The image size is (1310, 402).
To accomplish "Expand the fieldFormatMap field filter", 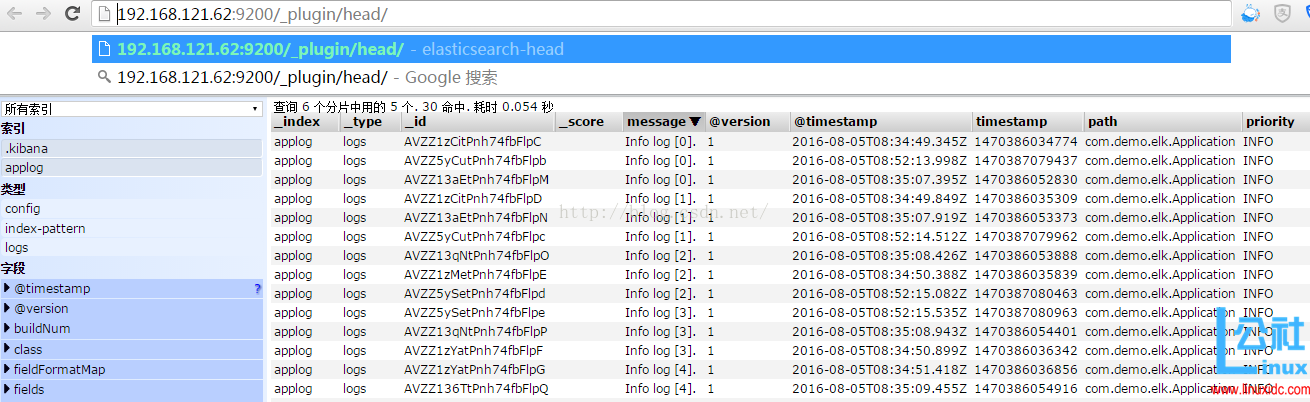I will coord(8,370).
